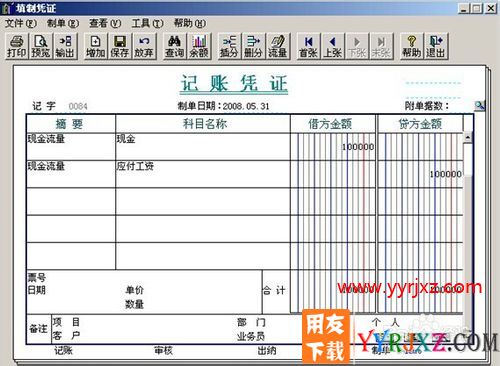Open the 工具 menu

tap(147, 23)
